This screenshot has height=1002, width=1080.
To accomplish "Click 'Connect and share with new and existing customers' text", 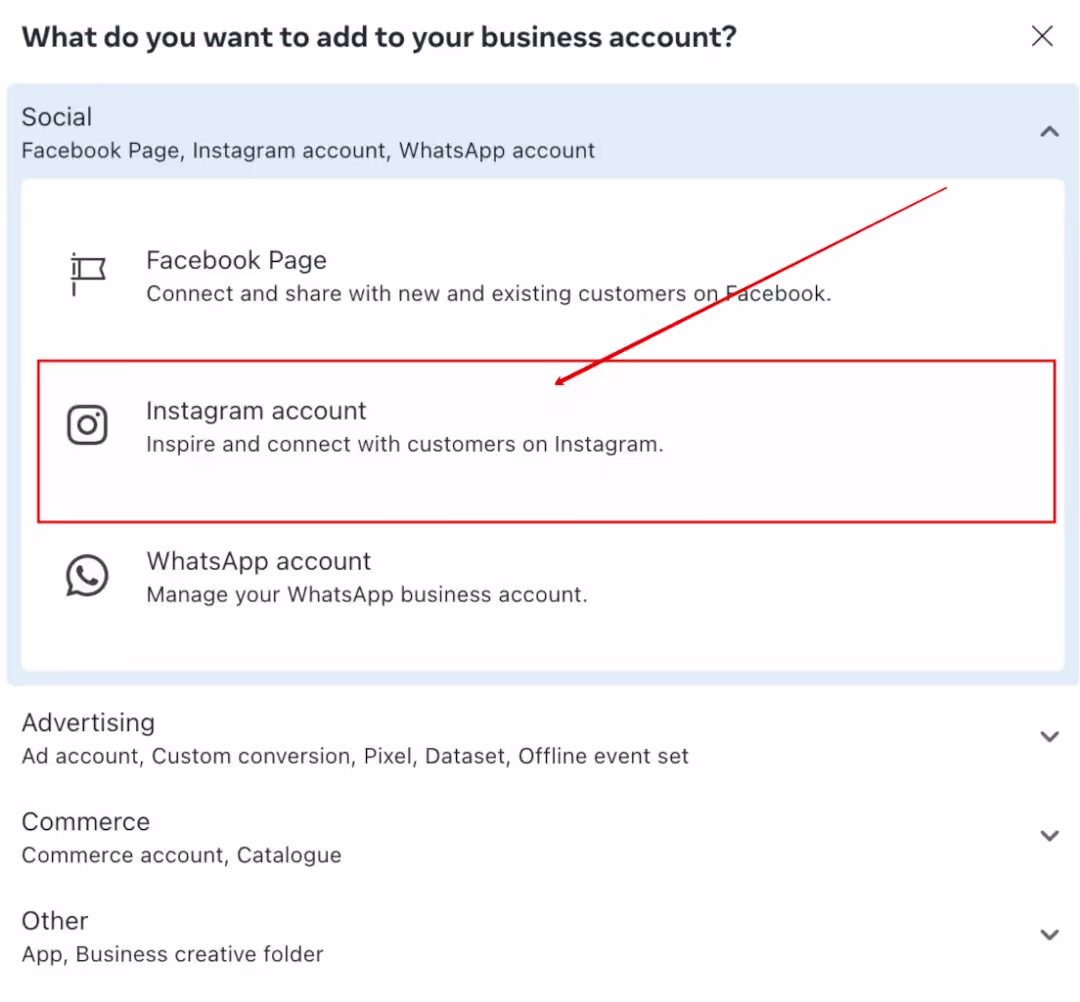I will point(488,294).
